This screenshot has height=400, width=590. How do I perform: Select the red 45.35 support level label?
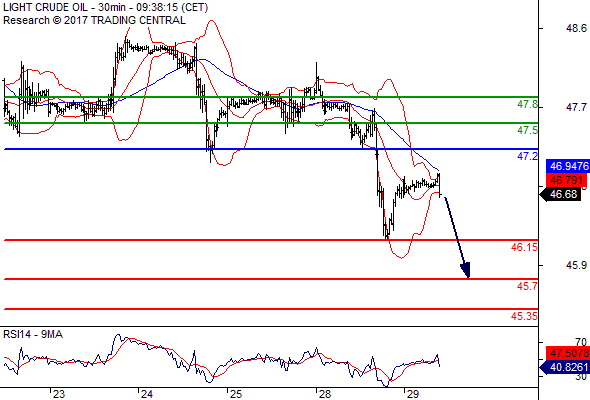pyautogui.click(x=524, y=316)
